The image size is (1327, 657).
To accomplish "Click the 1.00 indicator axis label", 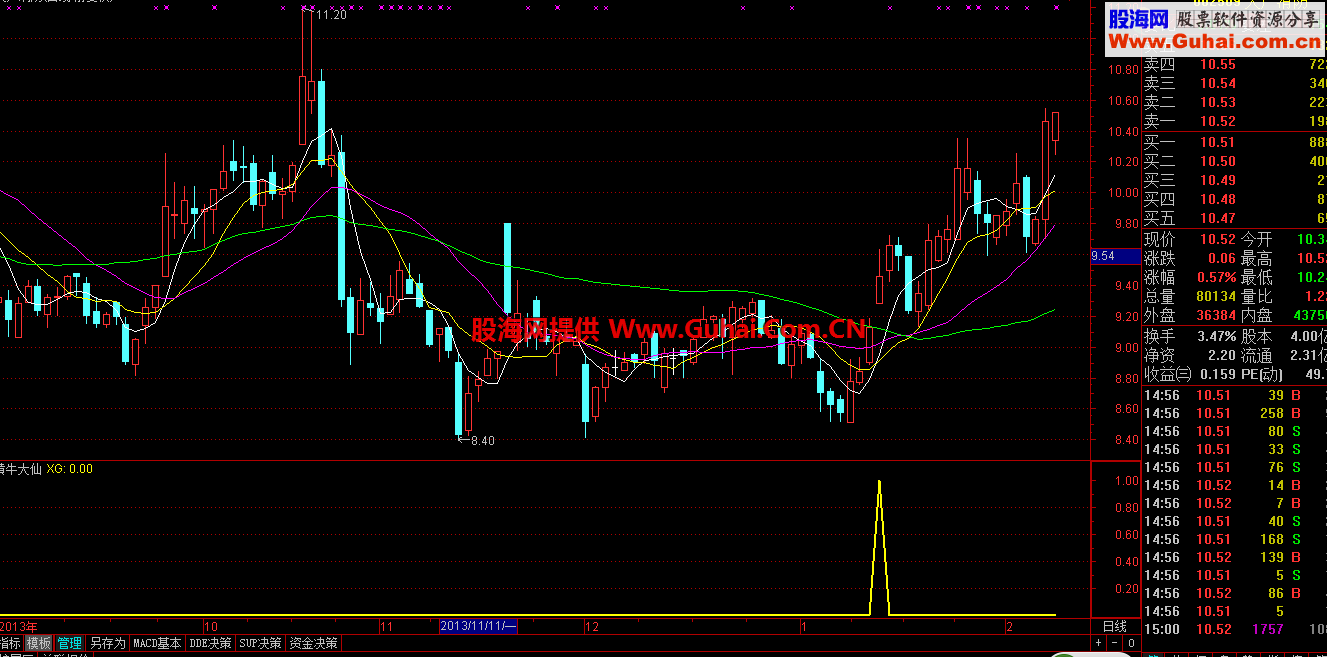I will click(x=1127, y=481).
